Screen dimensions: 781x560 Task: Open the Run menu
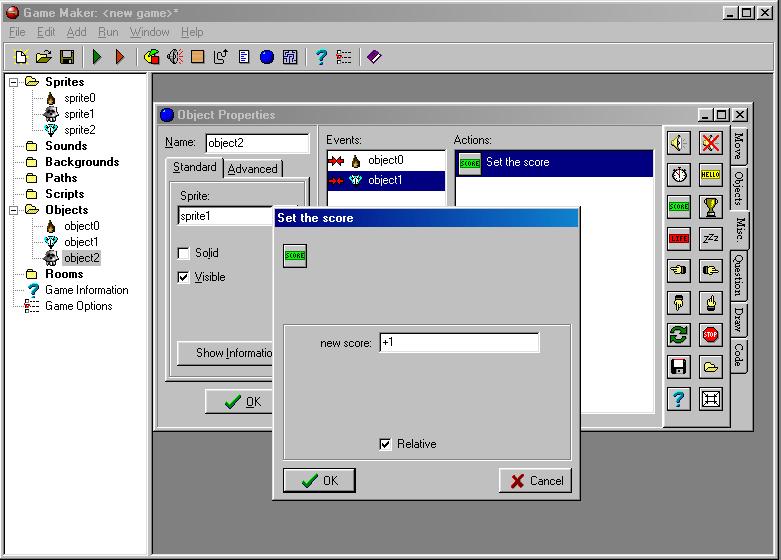(x=108, y=32)
